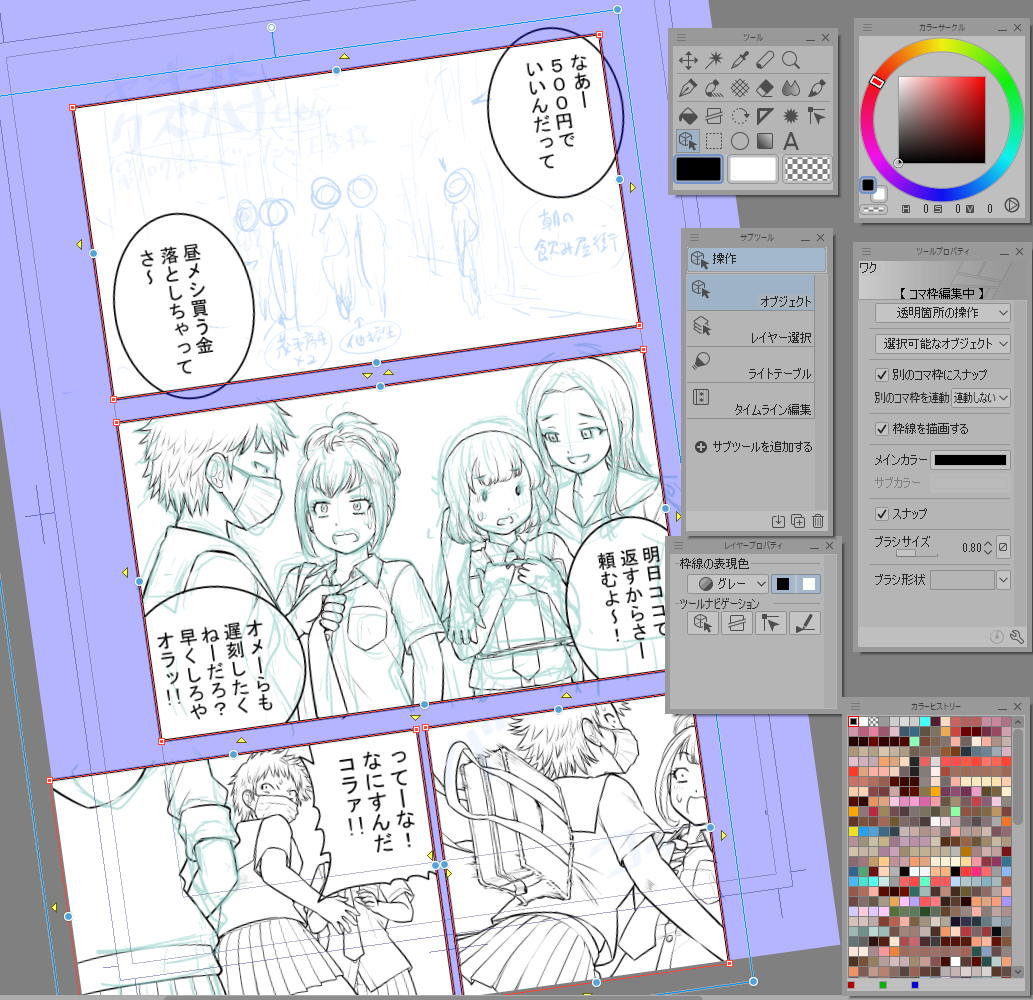
Task: Select the タイムライン編集 sub tool
Action: (750, 401)
